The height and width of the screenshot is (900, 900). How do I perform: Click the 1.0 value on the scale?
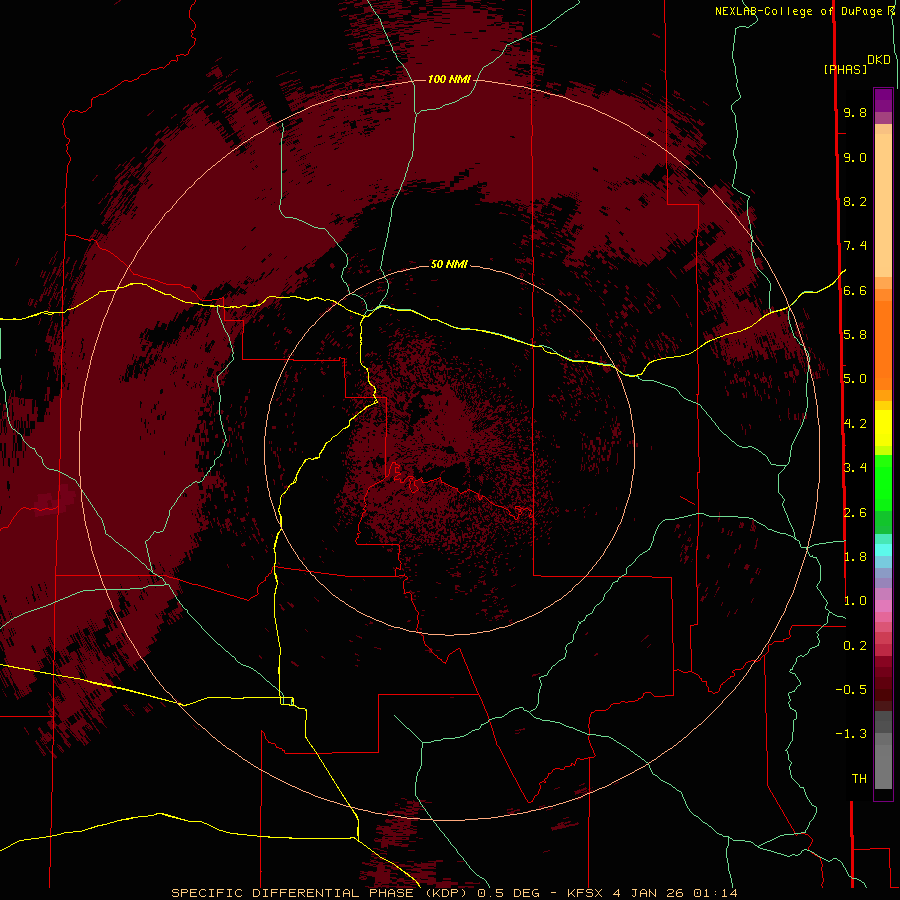coord(855,601)
